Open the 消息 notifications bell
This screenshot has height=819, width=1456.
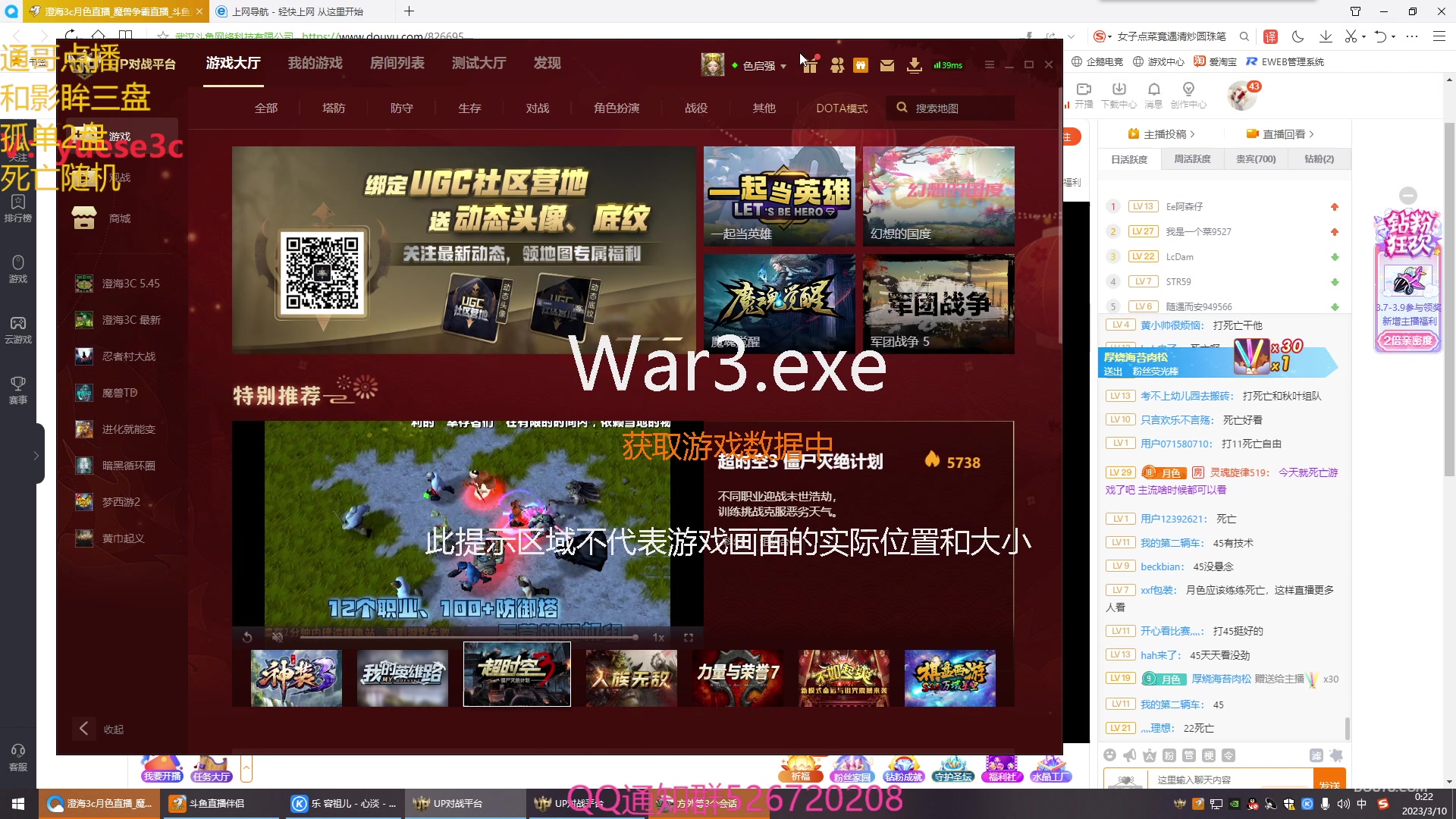click(x=1153, y=95)
